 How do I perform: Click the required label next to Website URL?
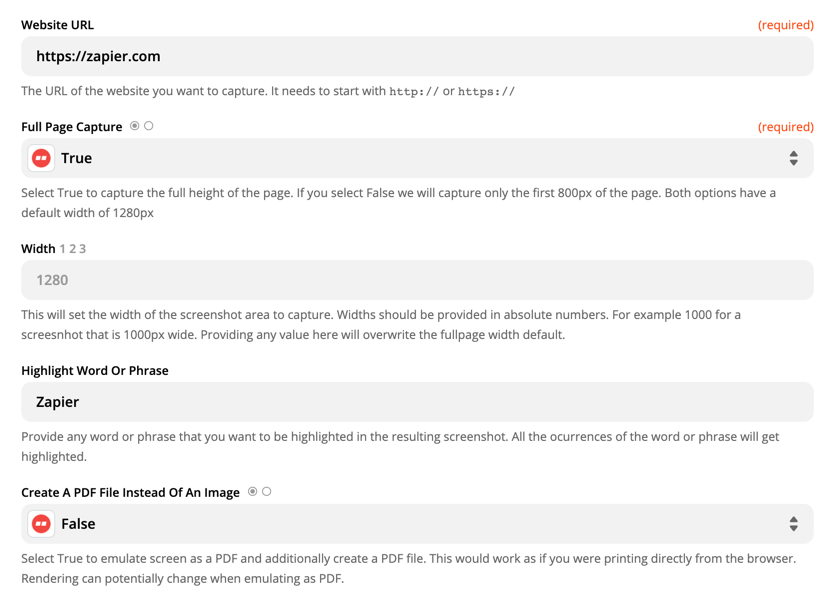coord(786,25)
